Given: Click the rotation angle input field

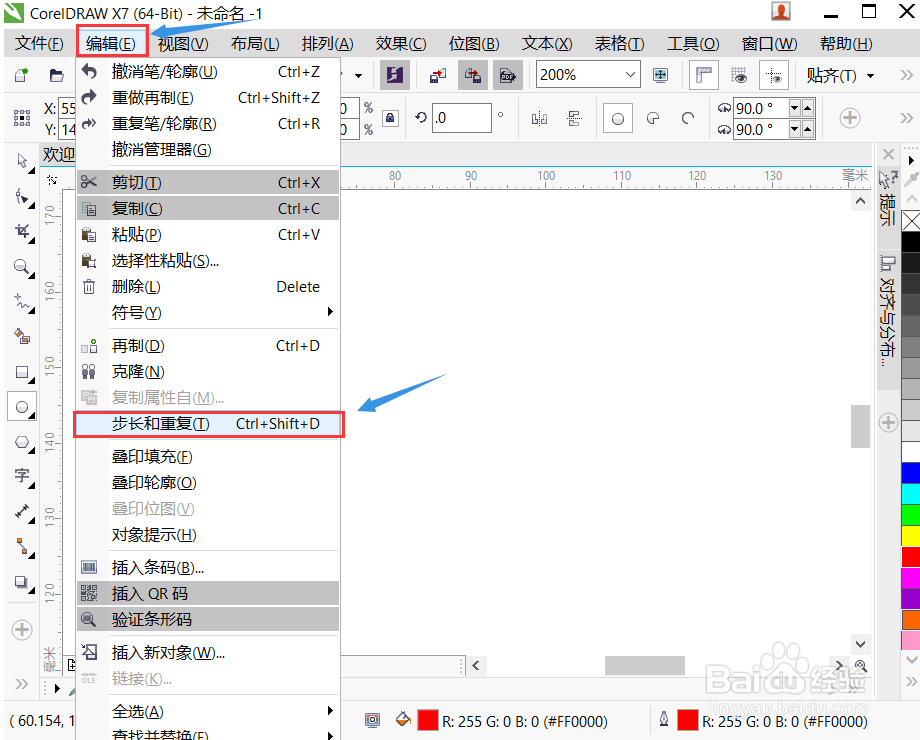Looking at the screenshot, I should [462, 118].
